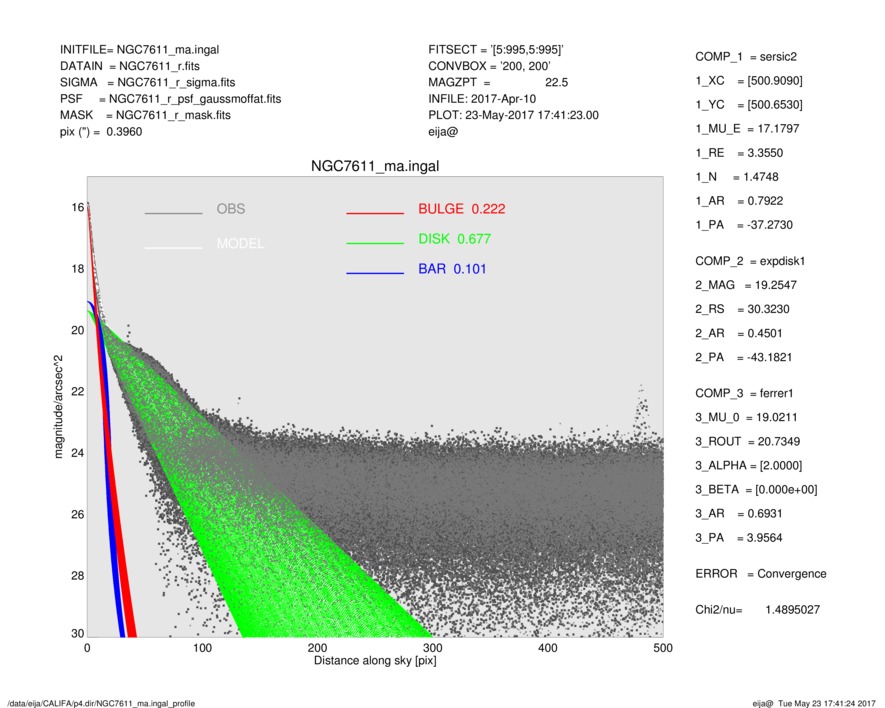Click the MAGZPT = 22.5 value

498,82
